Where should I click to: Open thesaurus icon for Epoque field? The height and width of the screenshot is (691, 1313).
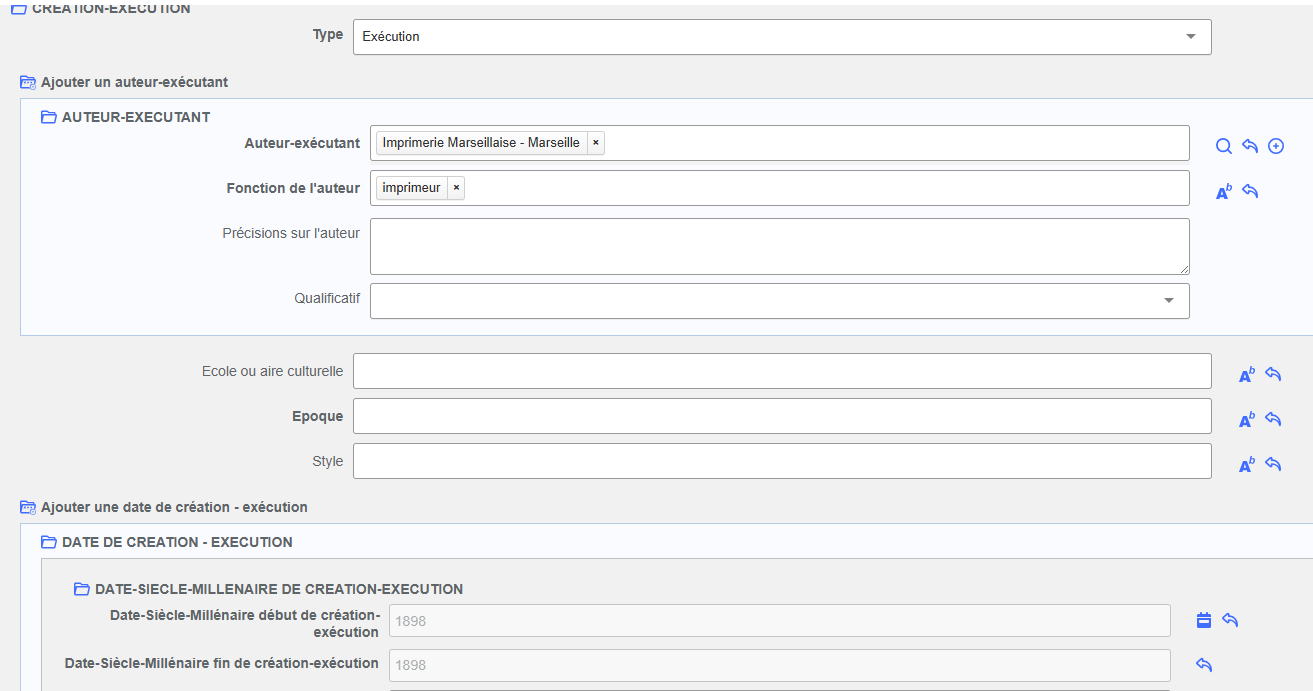tap(1246, 420)
